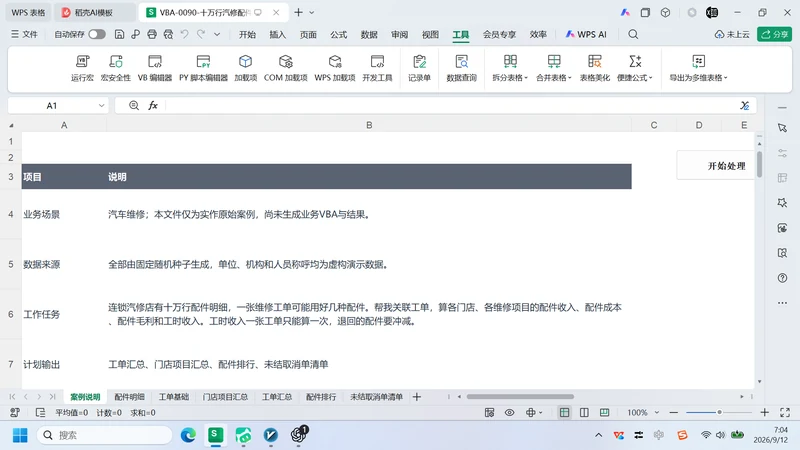Click the horizontal scrollbar thumb
This screenshot has height=450, width=800.
point(520,396)
